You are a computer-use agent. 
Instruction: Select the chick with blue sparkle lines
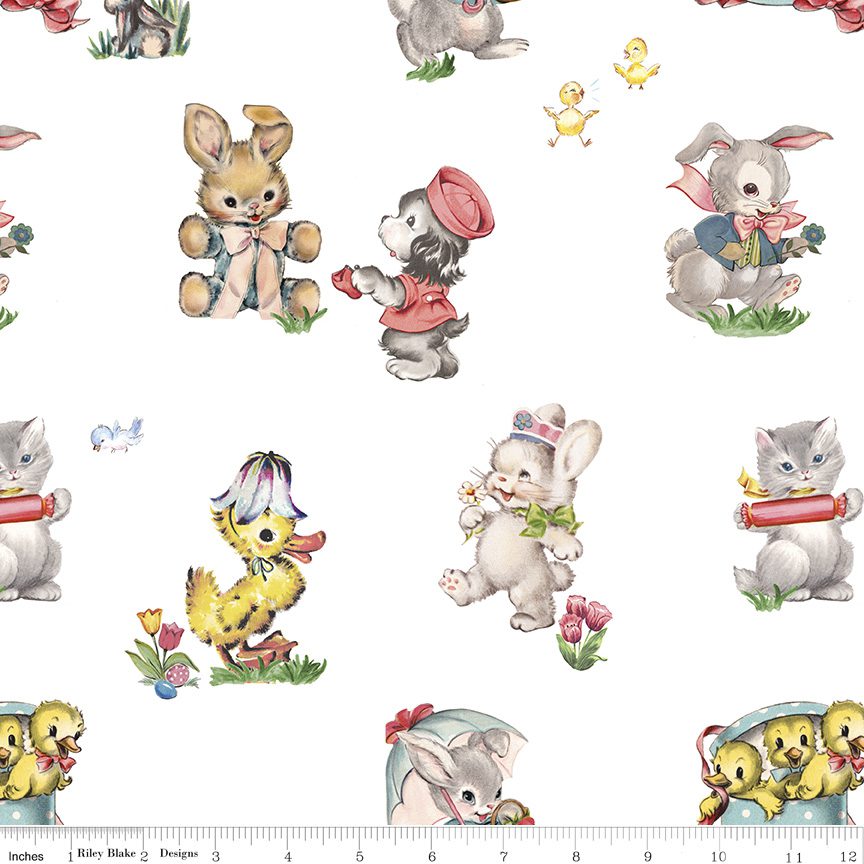point(571,114)
